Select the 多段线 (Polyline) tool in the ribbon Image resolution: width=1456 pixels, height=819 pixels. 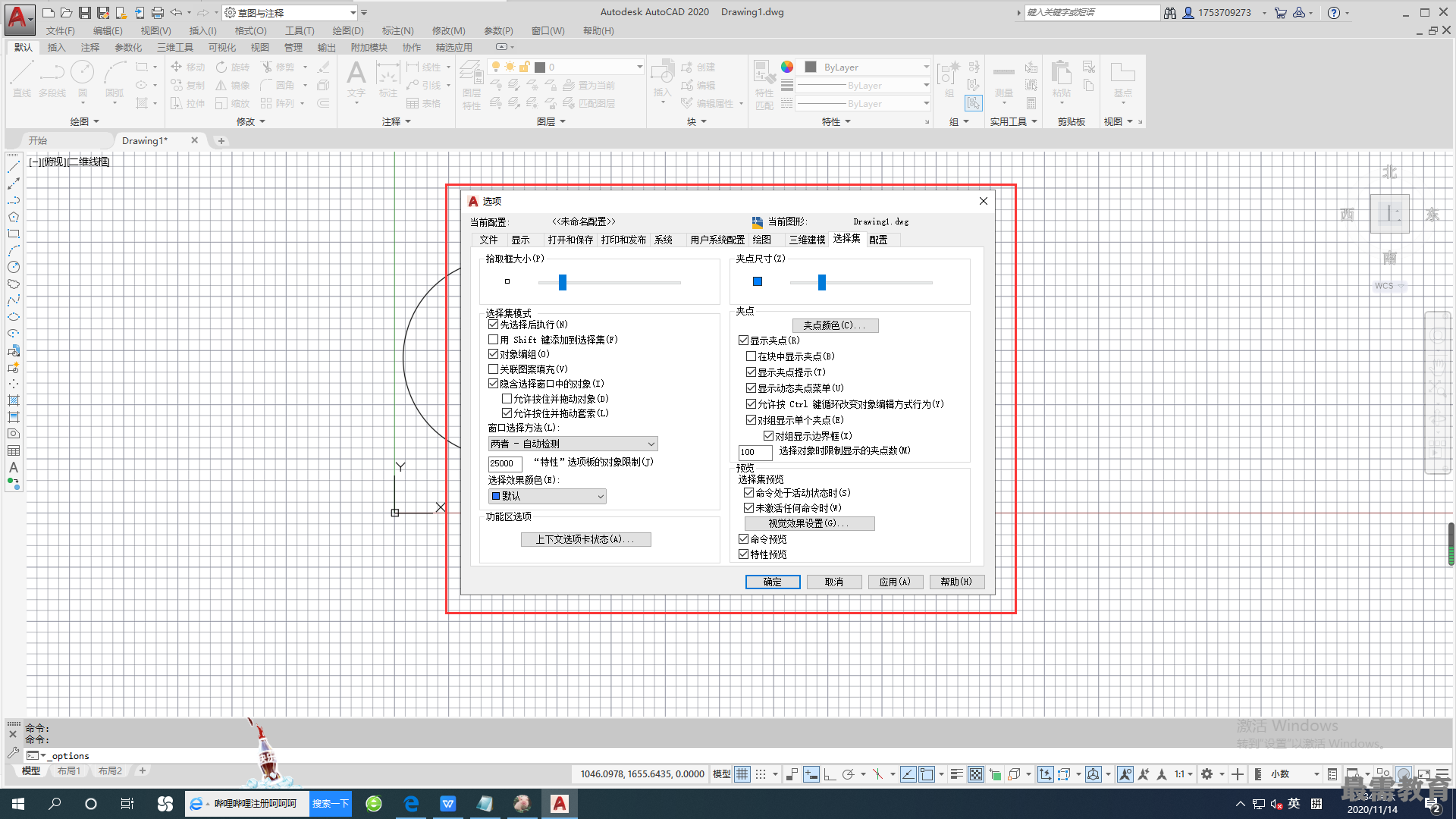point(52,79)
